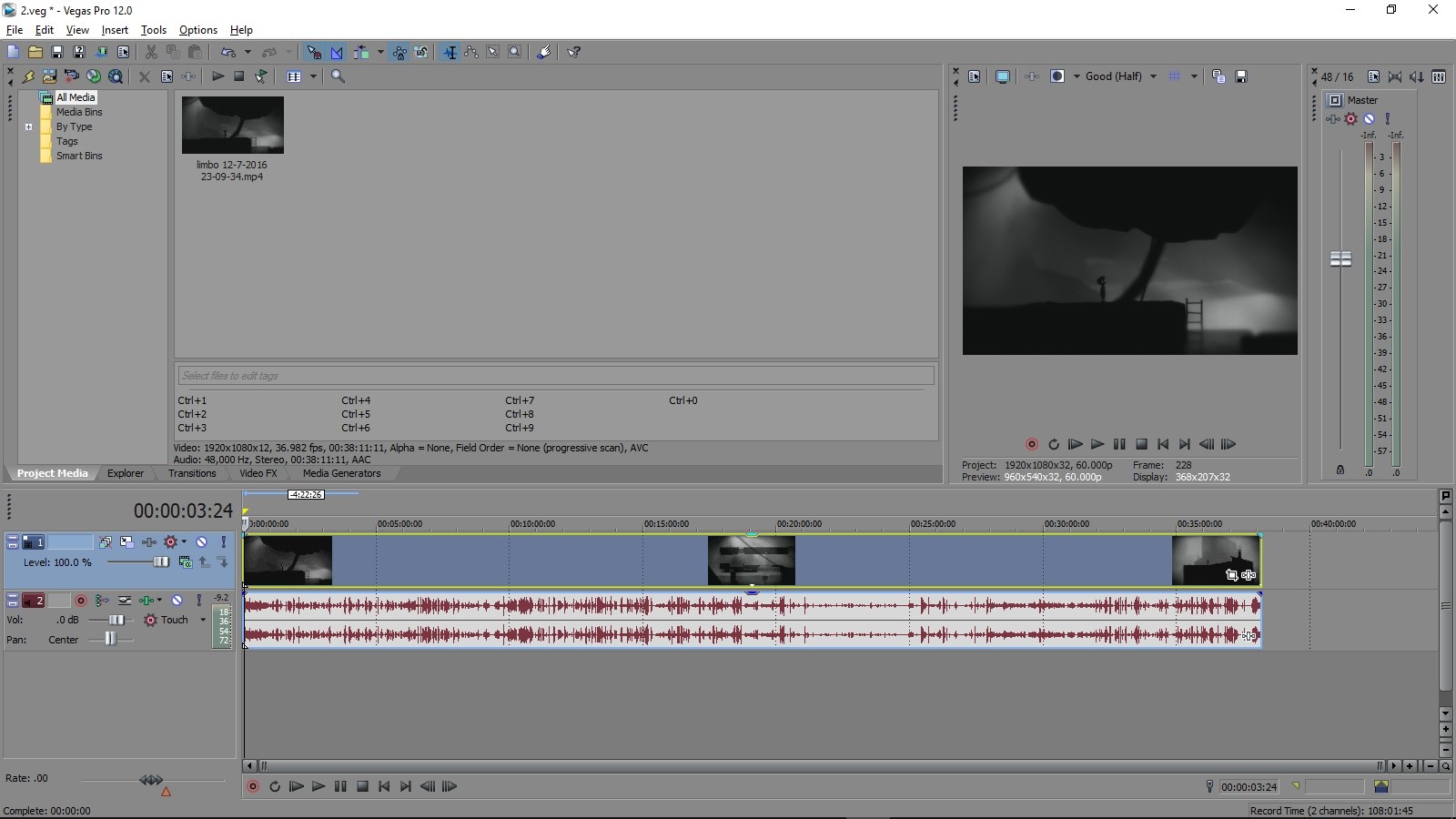This screenshot has width=1456, height=819.
Task: Select Smart Bins in the tree
Action: (79, 156)
